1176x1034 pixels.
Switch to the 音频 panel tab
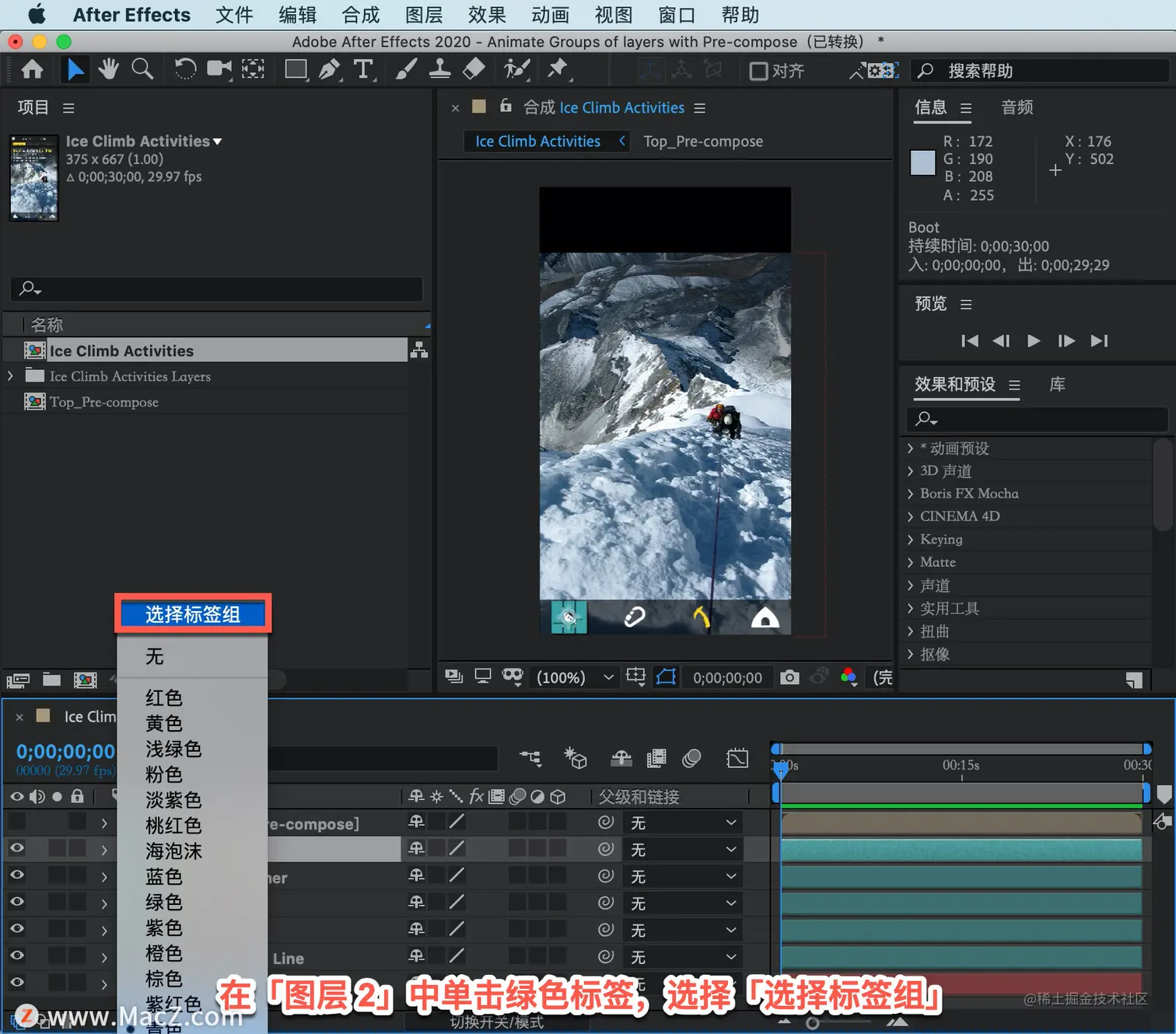(x=1017, y=107)
